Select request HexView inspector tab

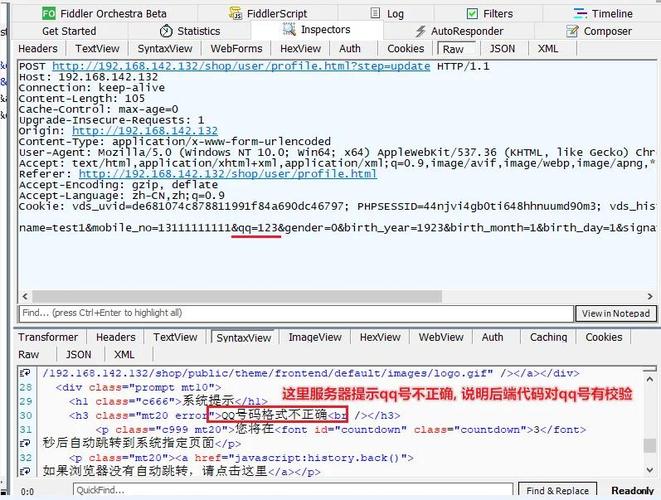[301, 48]
